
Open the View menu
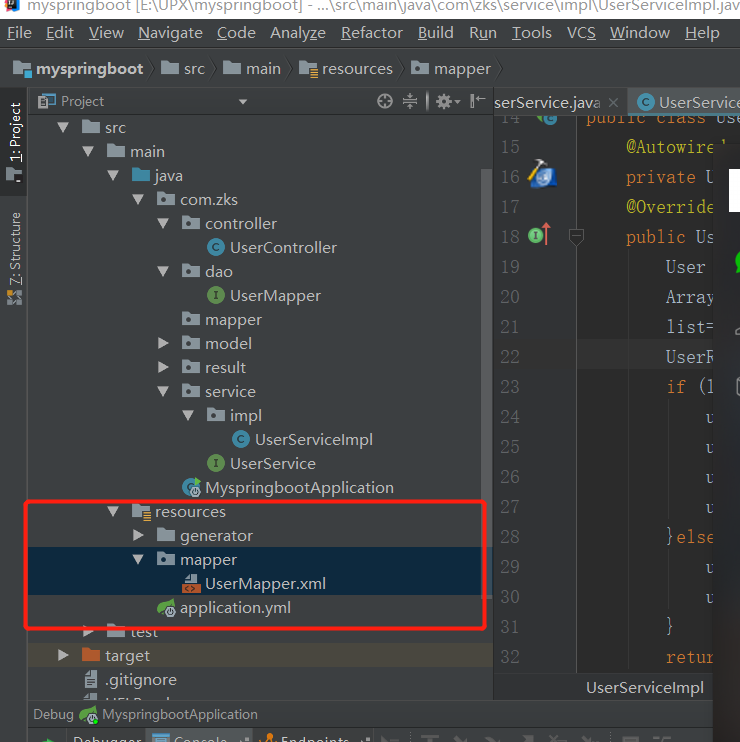tap(106, 33)
